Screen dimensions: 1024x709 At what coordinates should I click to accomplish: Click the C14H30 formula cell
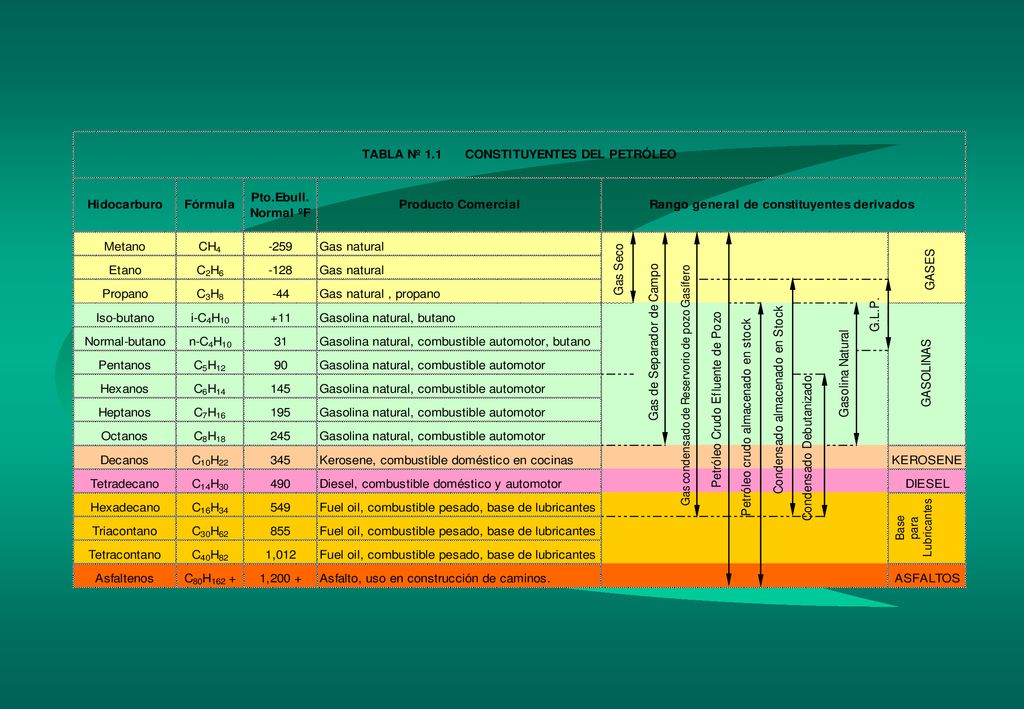(x=210, y=483)
